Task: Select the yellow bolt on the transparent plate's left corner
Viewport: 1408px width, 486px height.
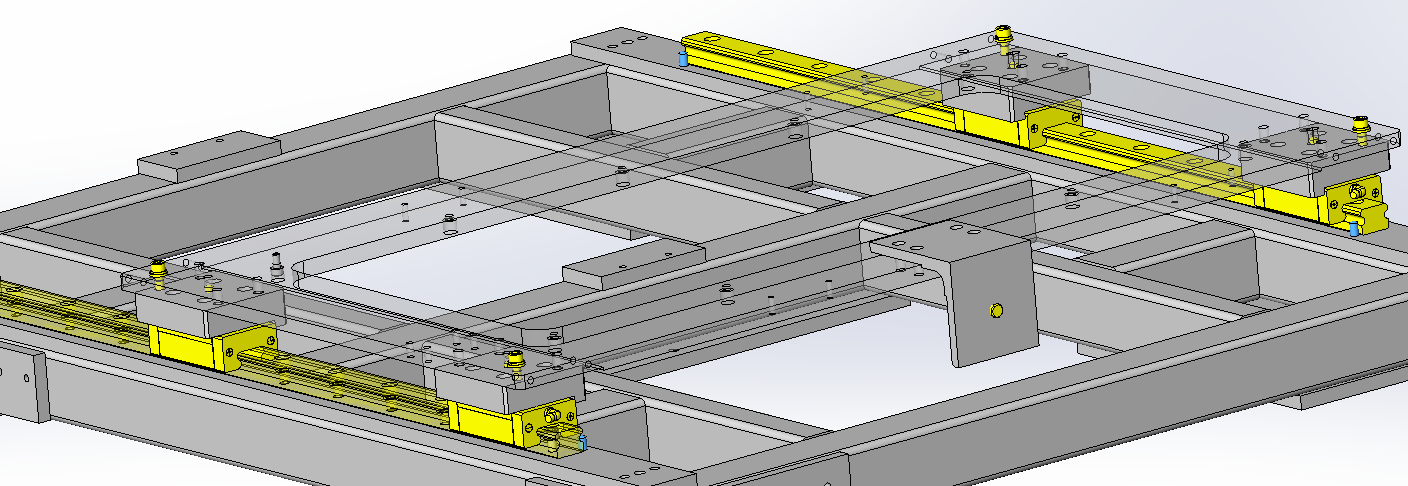Action: pyautogui.click(x=157, y=268)
